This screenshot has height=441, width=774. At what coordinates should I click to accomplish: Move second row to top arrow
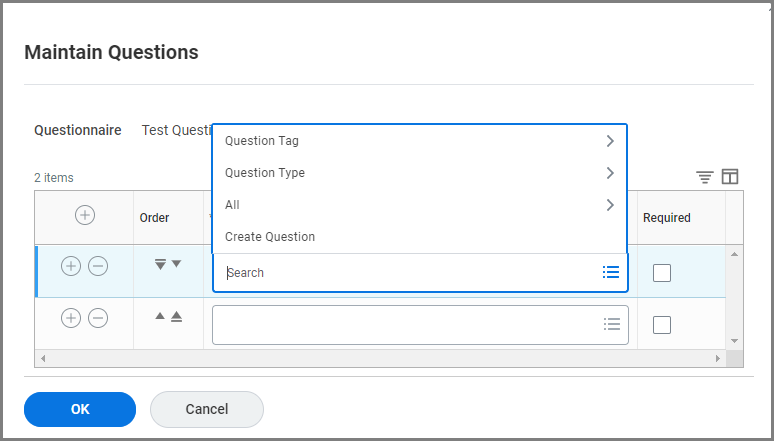pyautogui.click(x=176, y=317)
